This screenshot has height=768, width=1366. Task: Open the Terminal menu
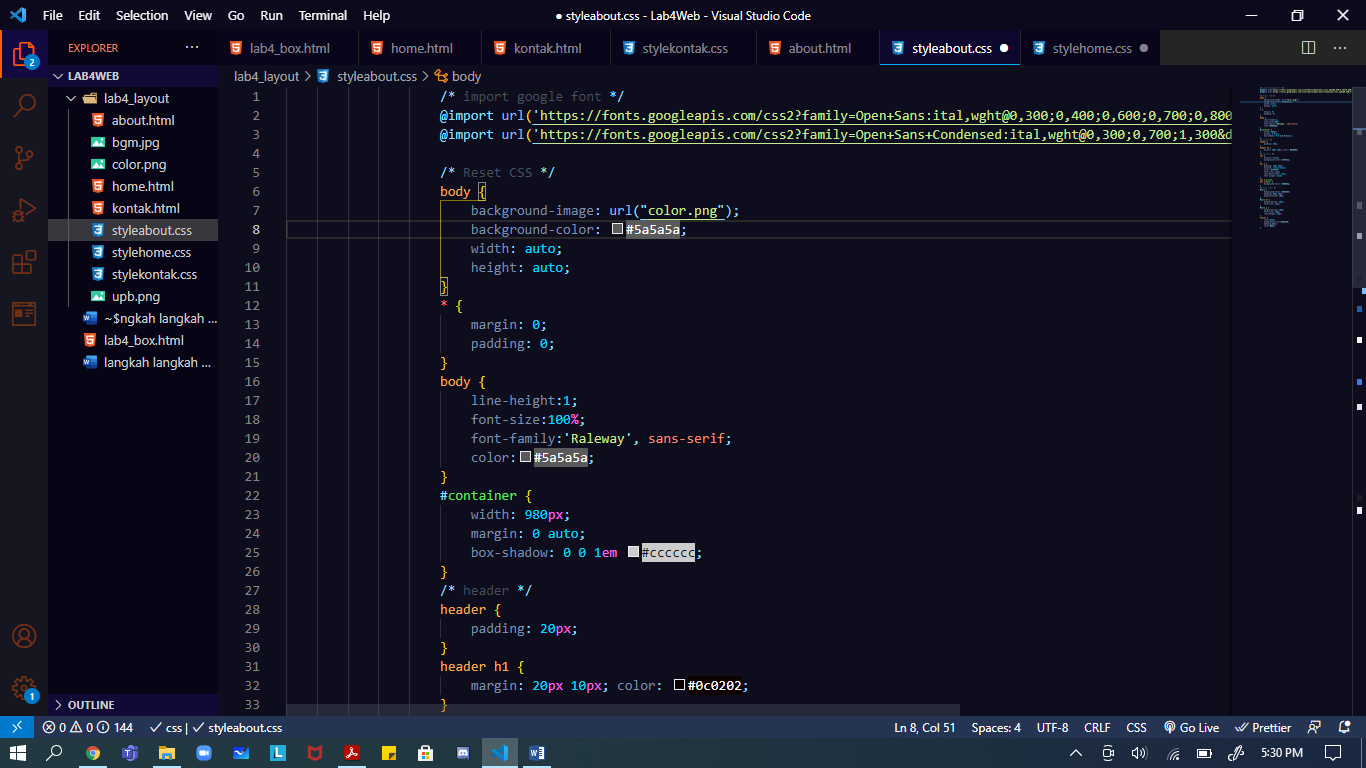[x=322, y=15]
